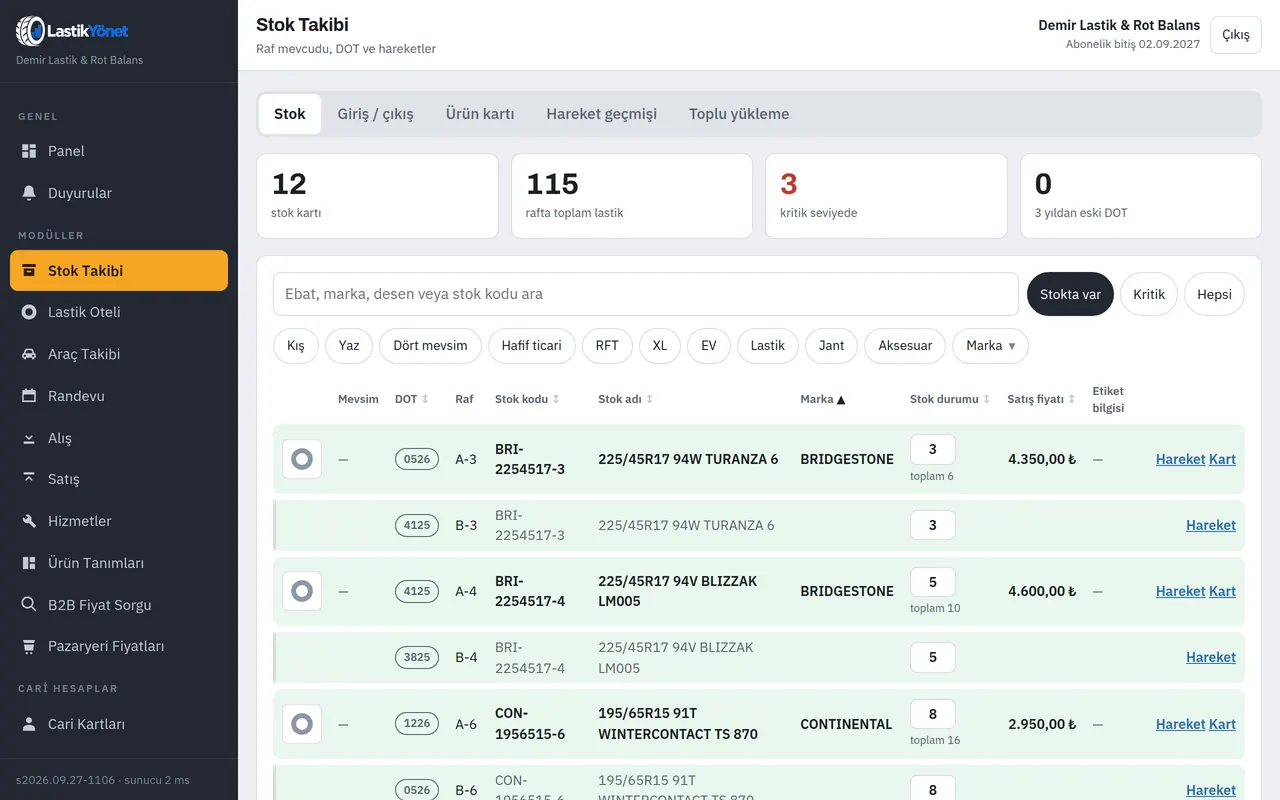Toggle the Aksesuar category filter
The width and height of the screenshot is (1280, 800).
tap(905, 345)
